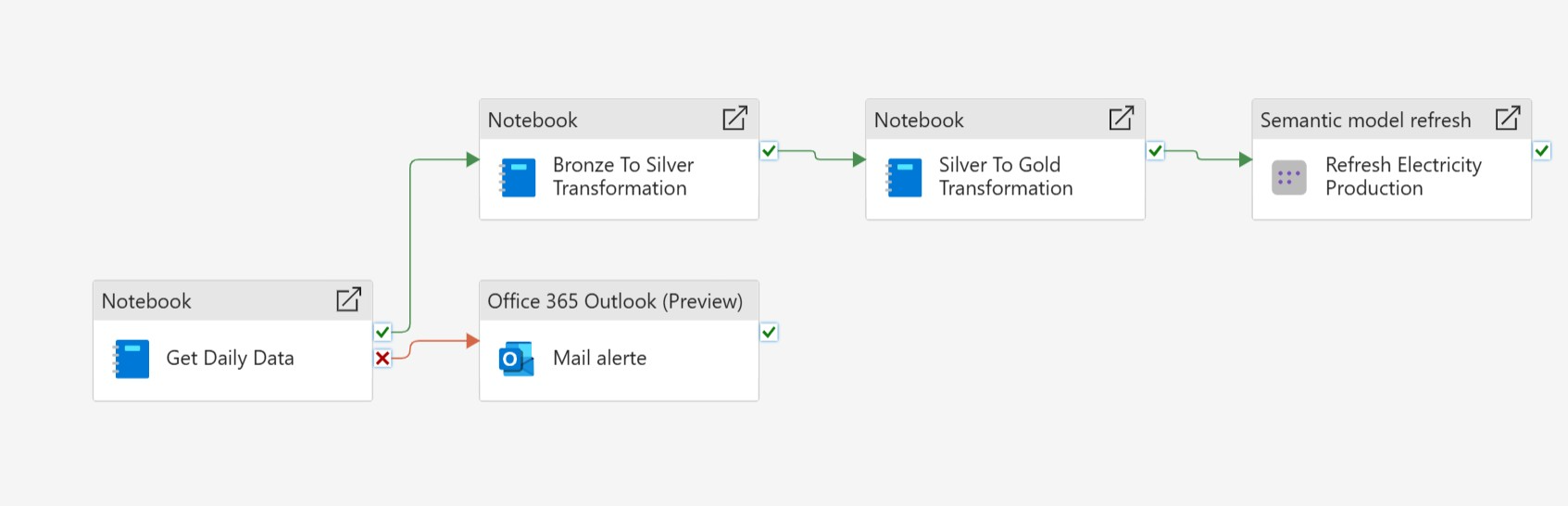This screenshot has height=506, width=1568.
Task: Select Mail alerte on-success checkmark output
Action: click(x=769, y=332)
